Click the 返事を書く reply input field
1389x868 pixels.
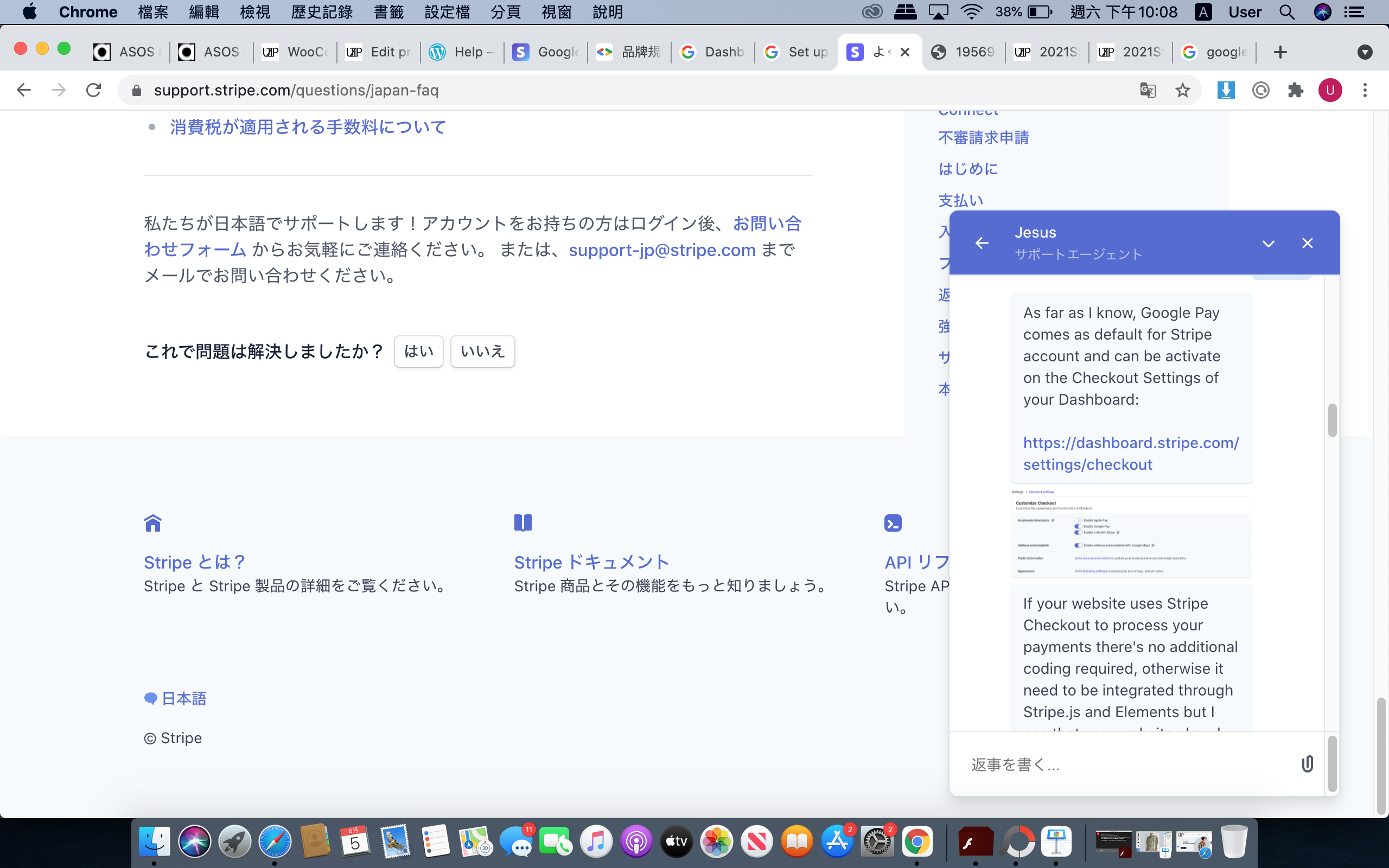pos(1125,764)
